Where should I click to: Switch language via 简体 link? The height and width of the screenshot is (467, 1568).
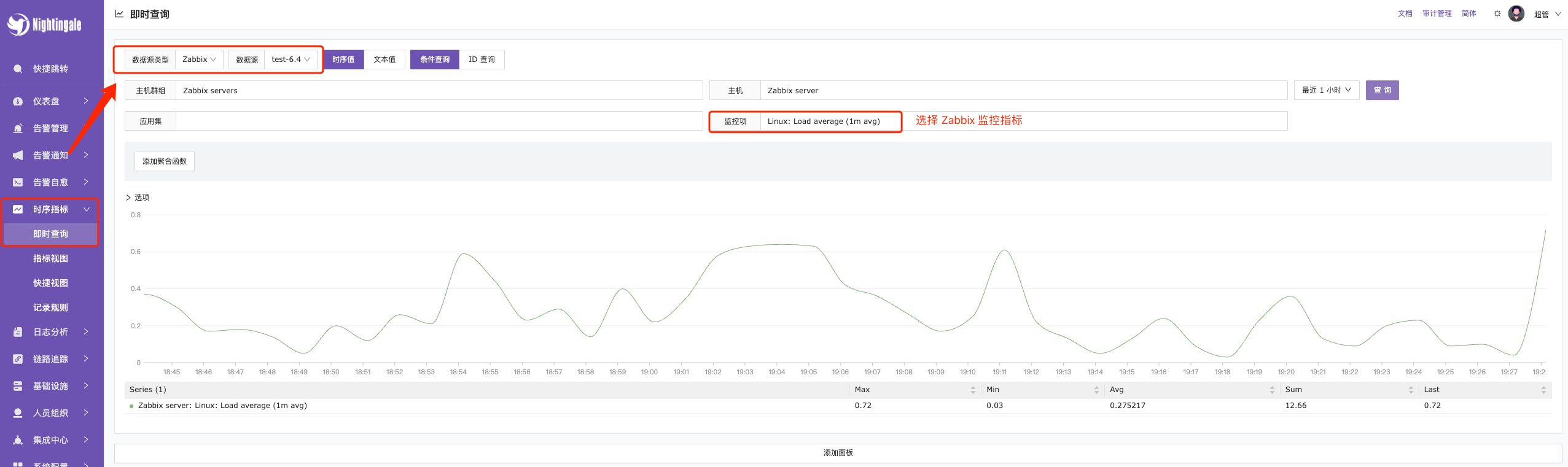(1469, 14)
